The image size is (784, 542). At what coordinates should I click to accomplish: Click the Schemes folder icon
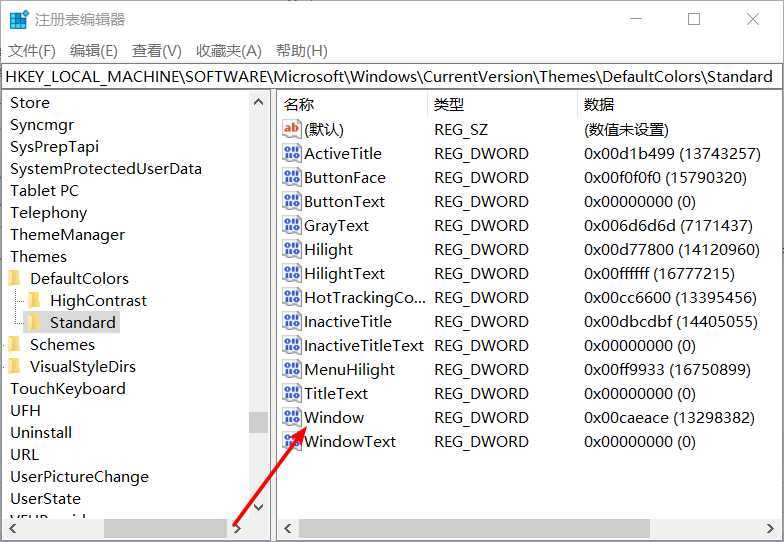tap(15, 344)
